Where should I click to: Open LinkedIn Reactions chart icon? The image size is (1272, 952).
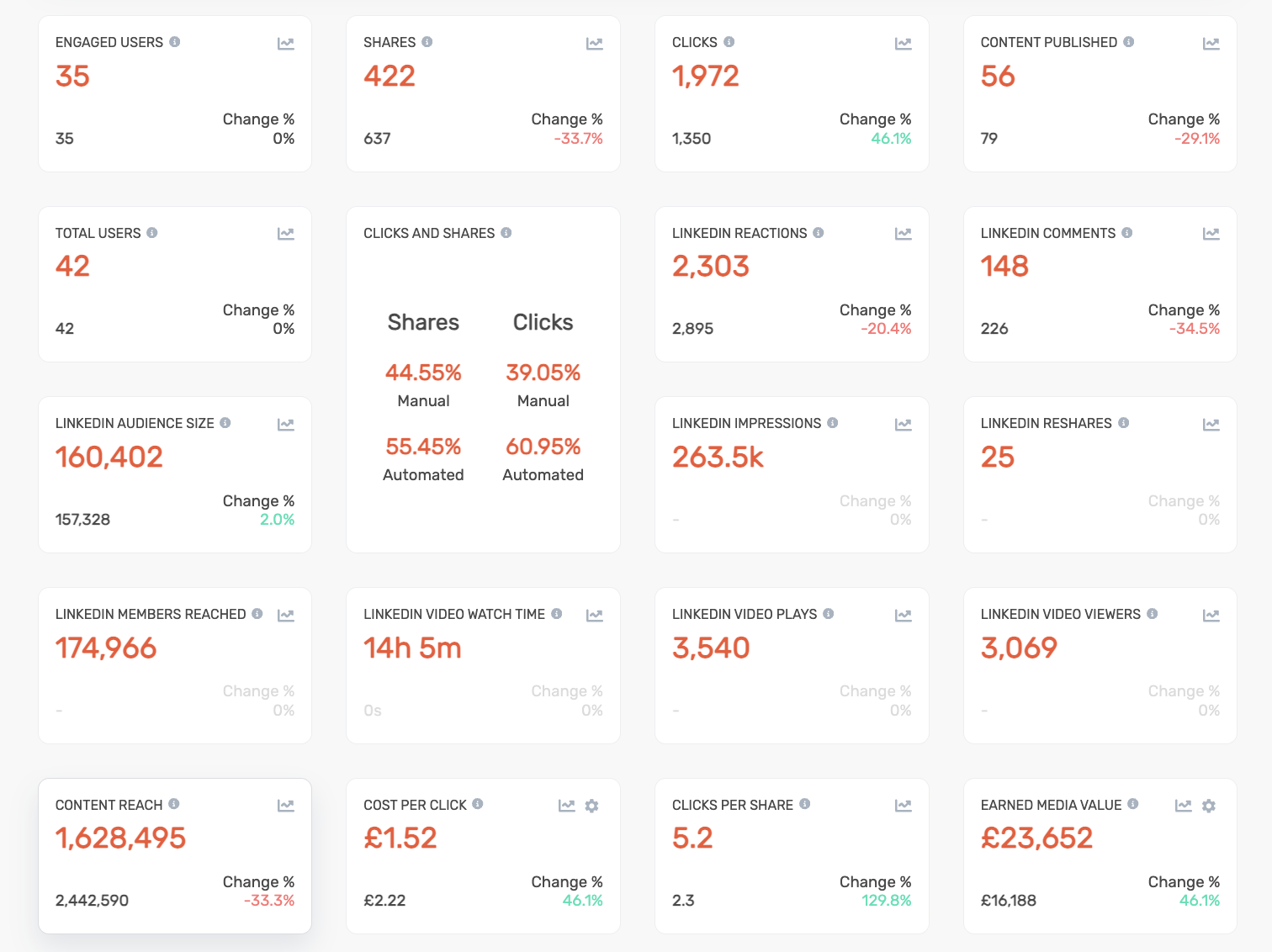pyautogui.click(x=904, y=234)
